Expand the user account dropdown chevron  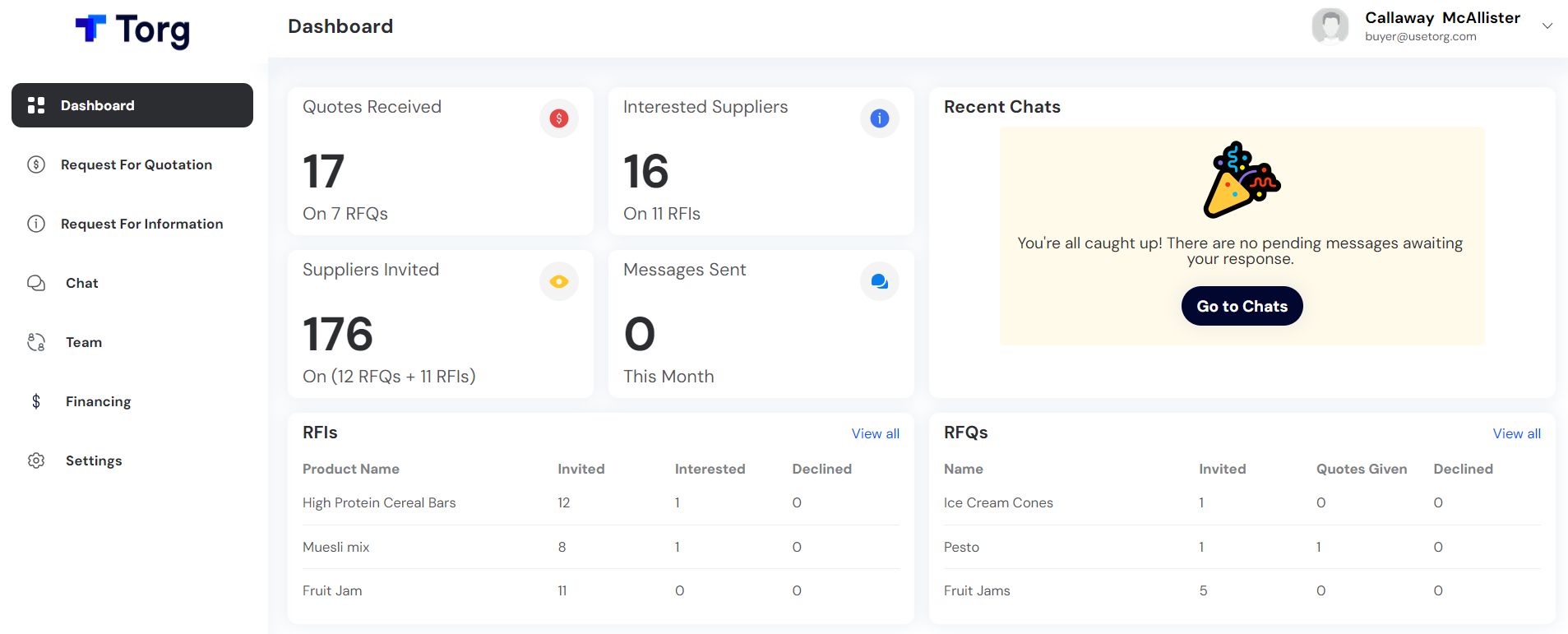1547,26
